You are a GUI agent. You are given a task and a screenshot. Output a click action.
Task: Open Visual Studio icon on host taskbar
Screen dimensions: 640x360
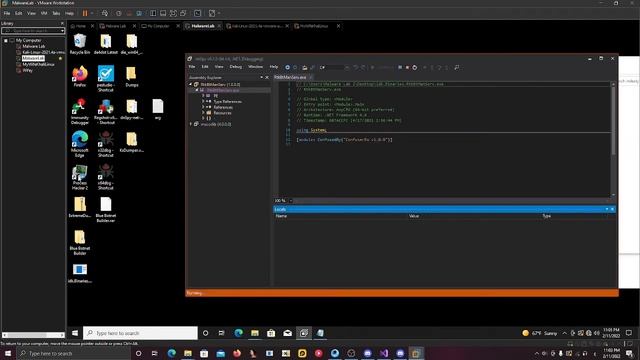coord(384,353)
